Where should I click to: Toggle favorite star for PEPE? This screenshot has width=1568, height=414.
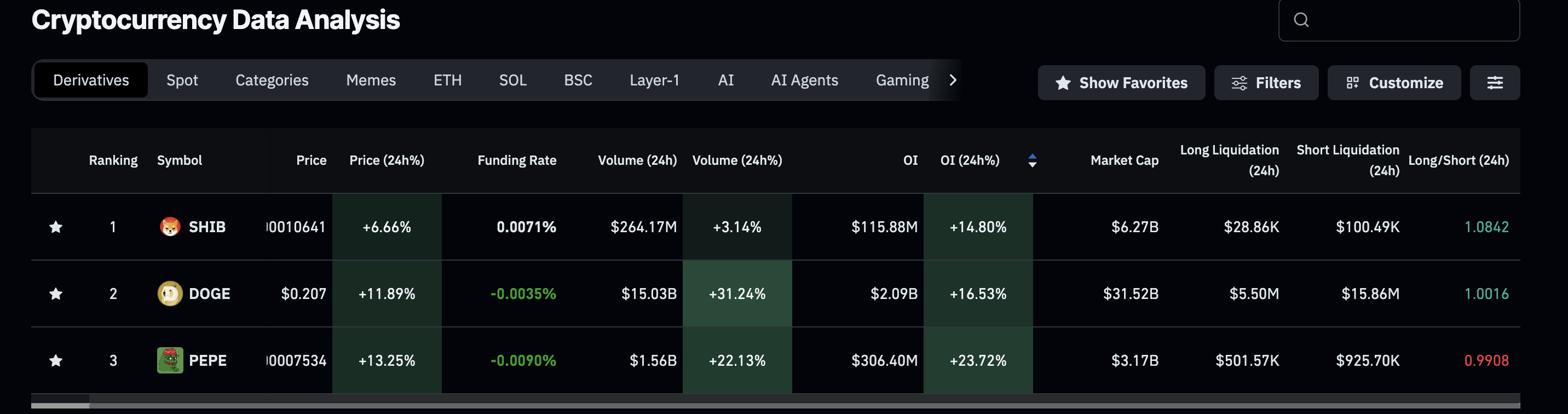click(x=56, y=361)
